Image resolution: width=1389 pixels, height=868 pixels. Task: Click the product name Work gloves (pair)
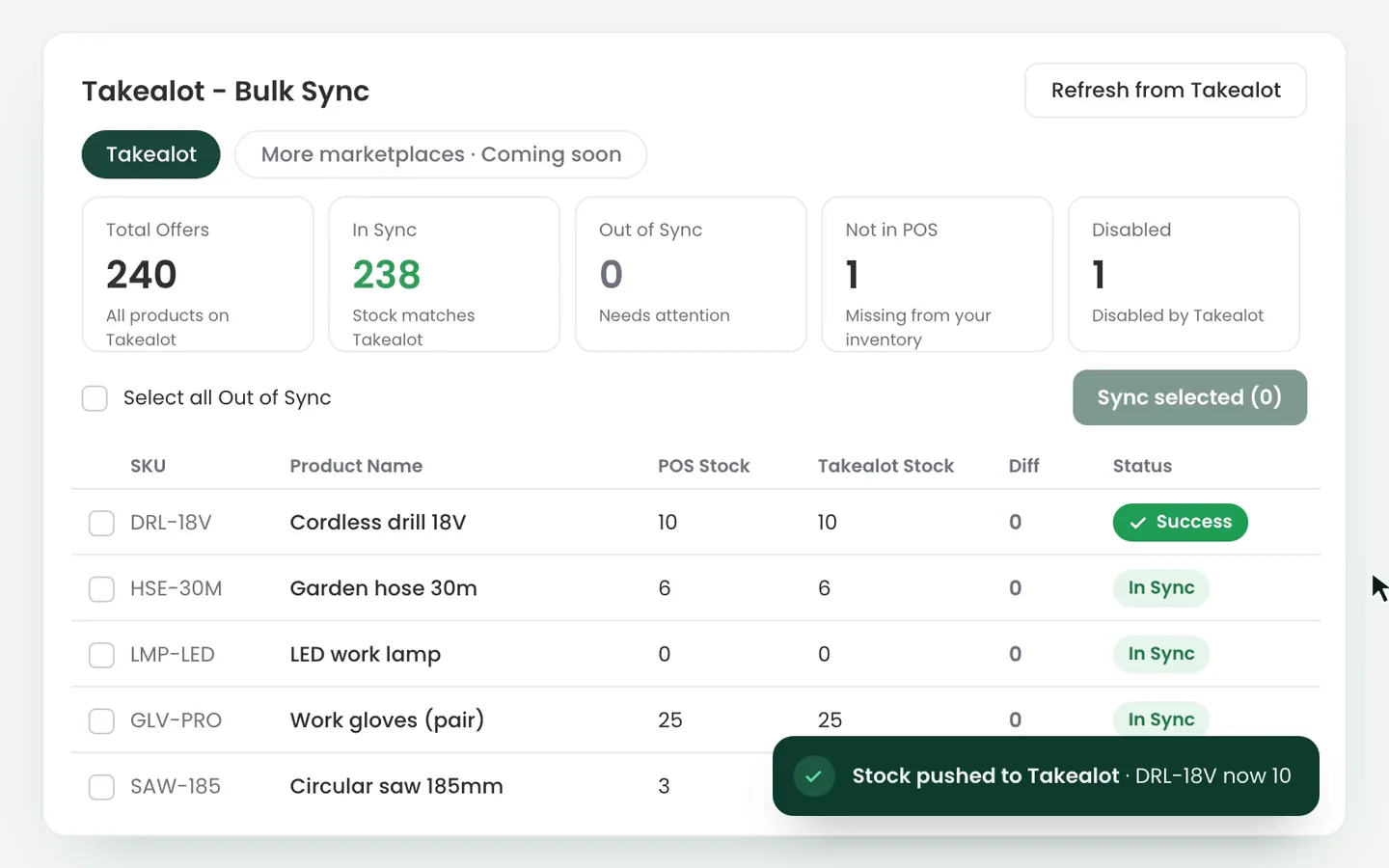coord(387,720)
